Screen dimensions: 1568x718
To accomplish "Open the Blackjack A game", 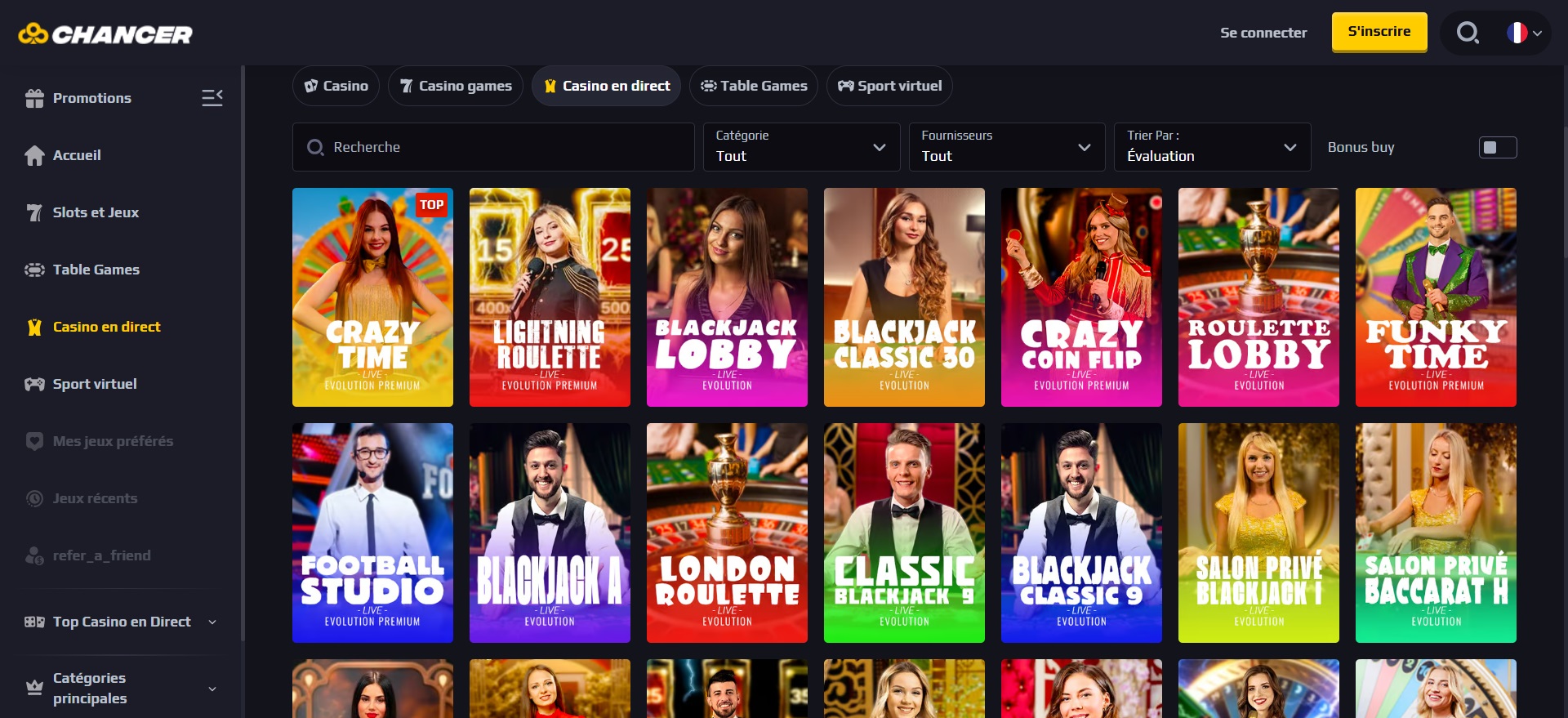I will [550, 533].
